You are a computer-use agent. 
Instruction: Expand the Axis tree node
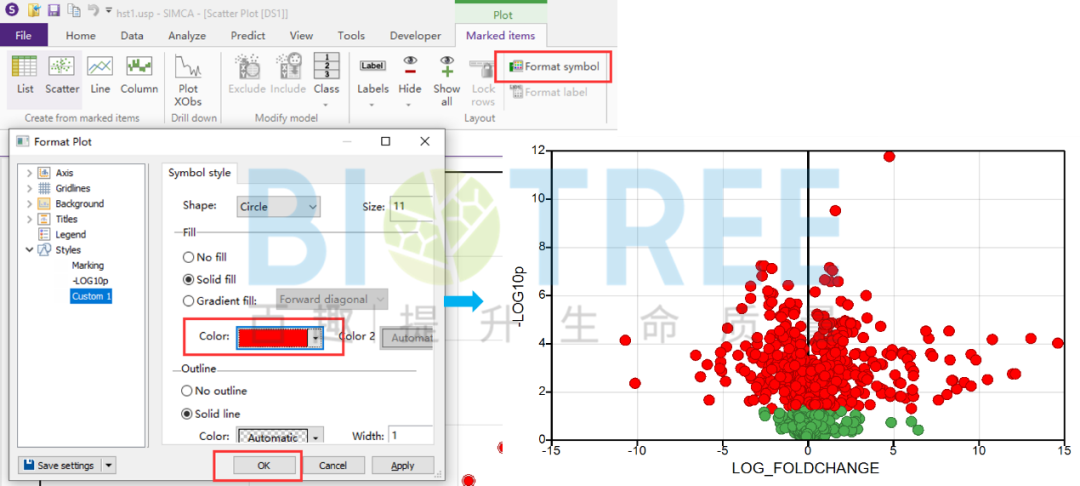[29, 173]
